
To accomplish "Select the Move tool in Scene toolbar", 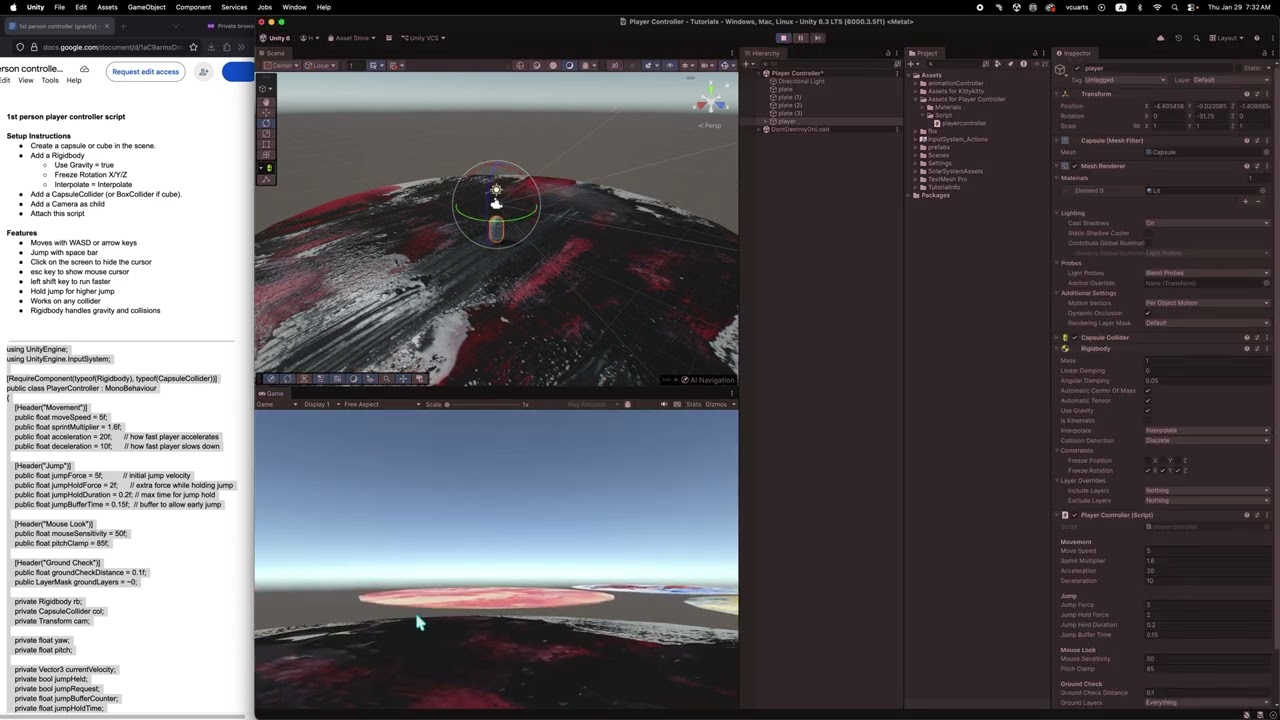I will (x=266, y=113).
